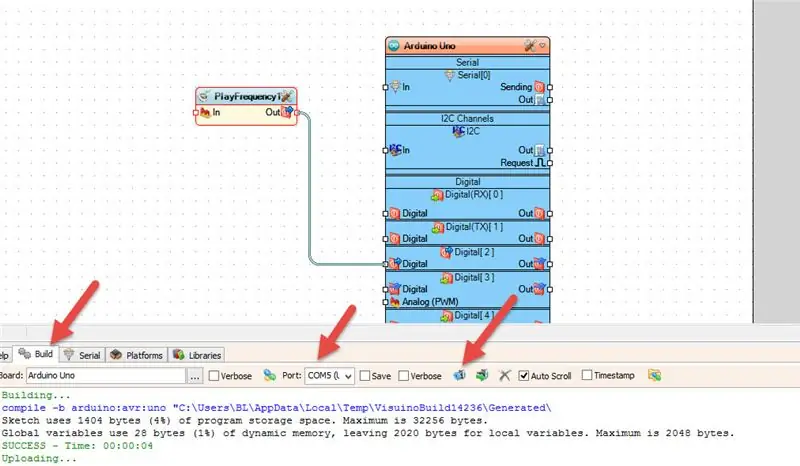Click the Request clock pin icon
The image size is (800, 466).
tap(540, 163)
